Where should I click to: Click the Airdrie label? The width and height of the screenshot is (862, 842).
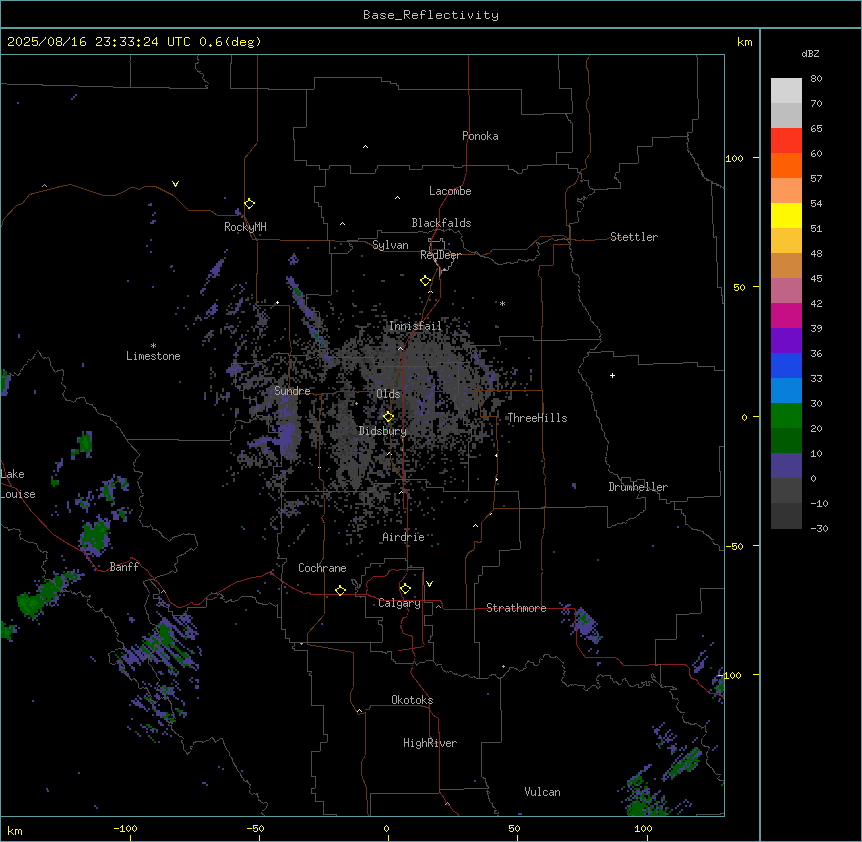tap(403, 537)
